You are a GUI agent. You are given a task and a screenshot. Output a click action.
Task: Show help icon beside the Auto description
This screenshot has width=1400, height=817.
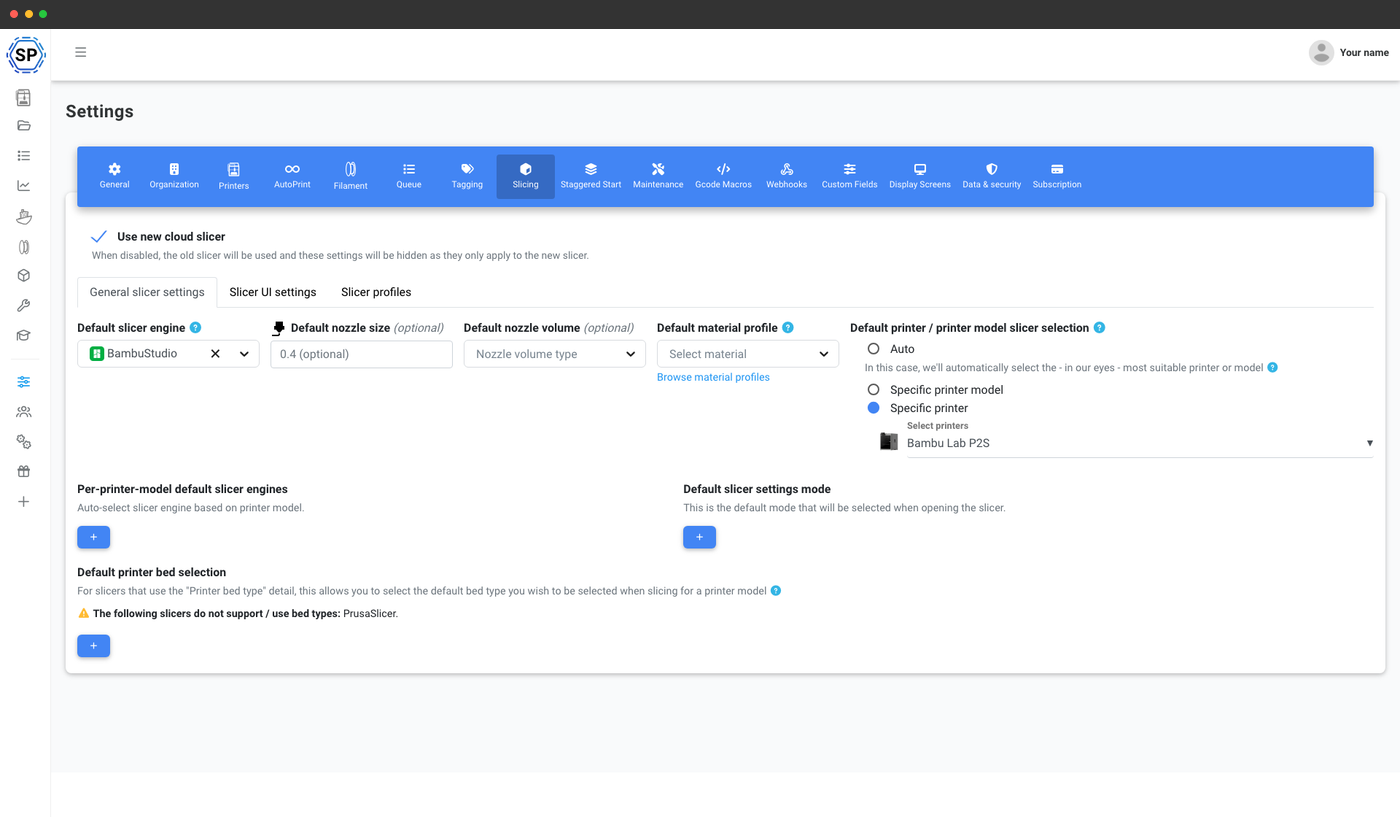1273,368
